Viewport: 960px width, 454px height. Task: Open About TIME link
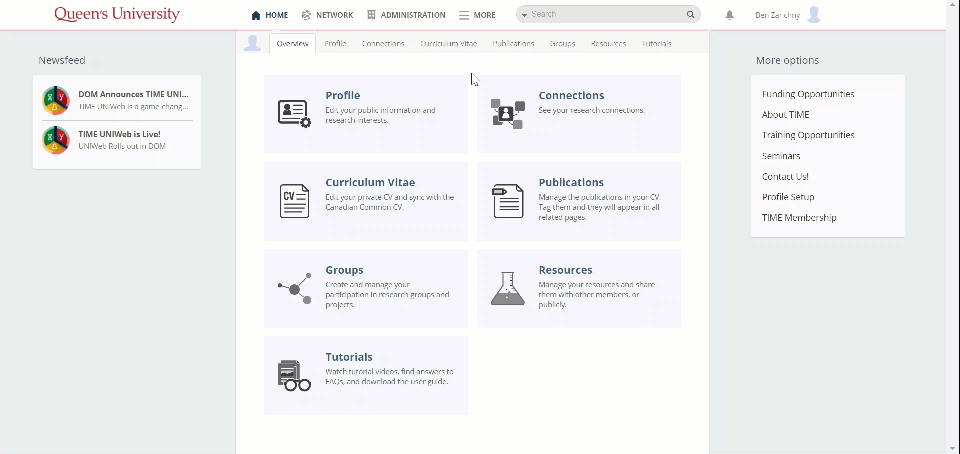click(x=786, y=114)
